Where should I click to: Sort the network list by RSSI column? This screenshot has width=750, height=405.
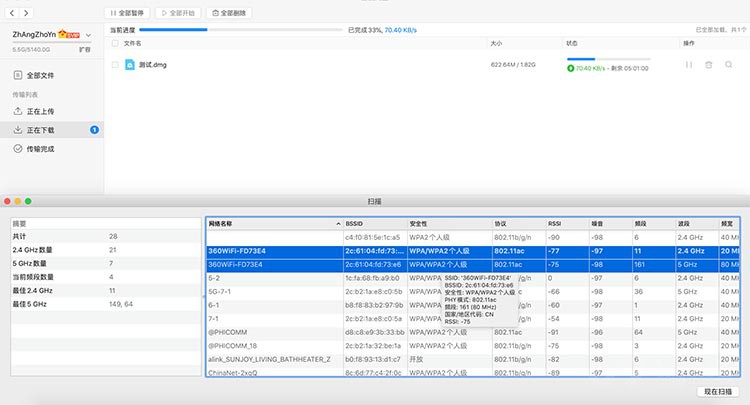point(554,223)
